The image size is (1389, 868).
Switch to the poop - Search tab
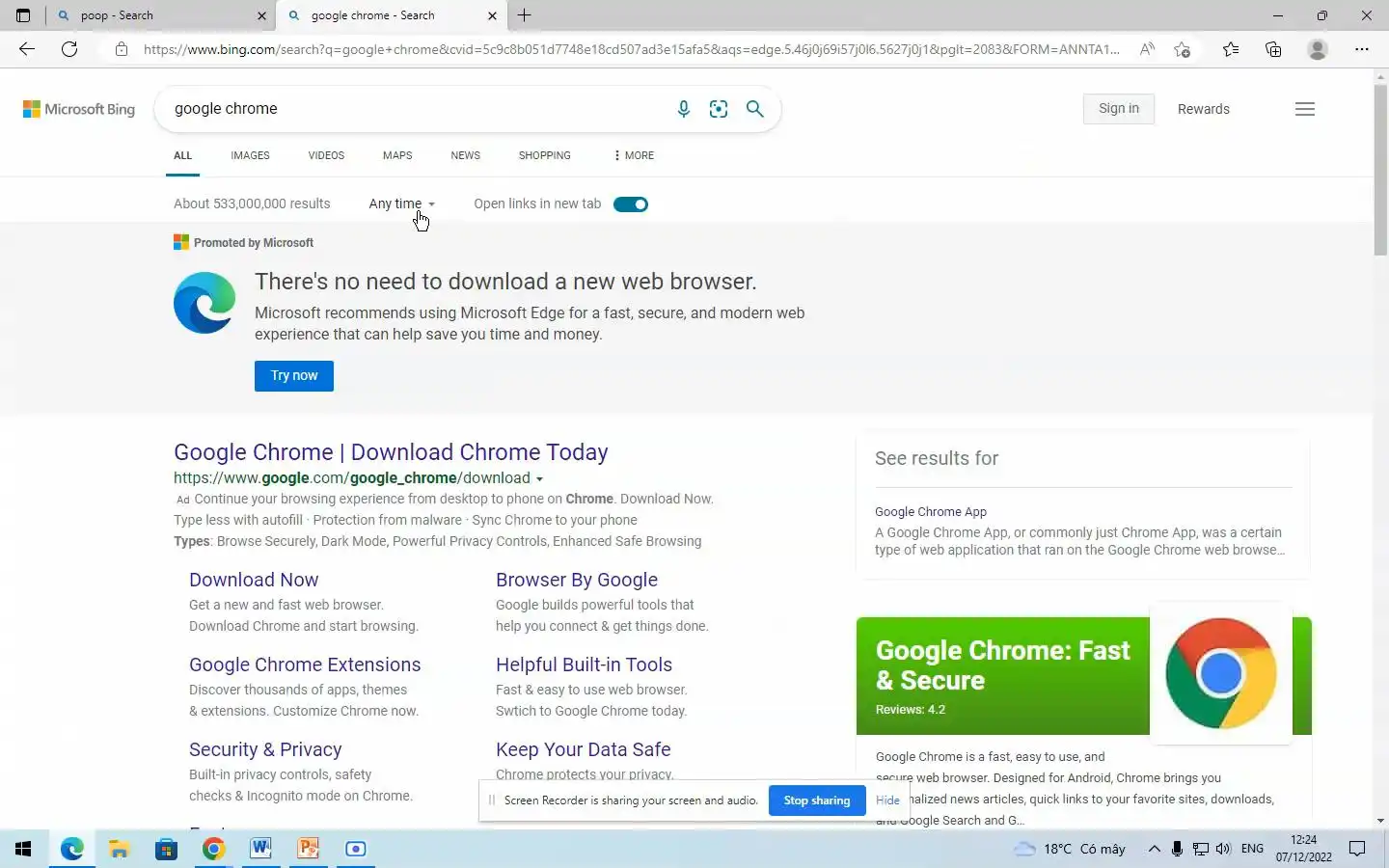(161, 15)
